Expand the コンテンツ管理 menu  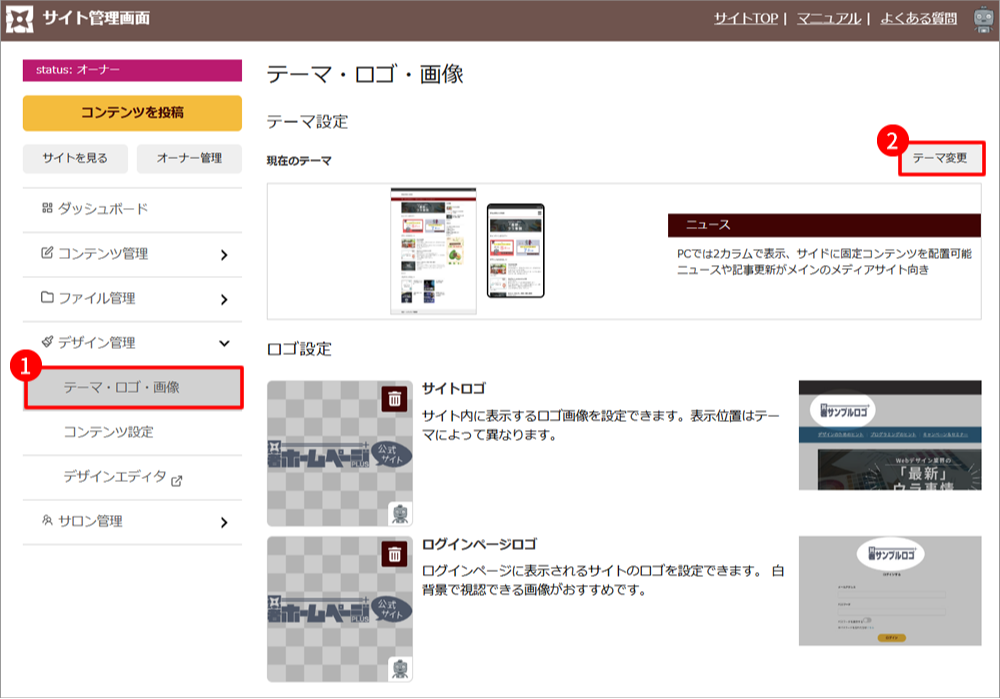coord(132,254)
